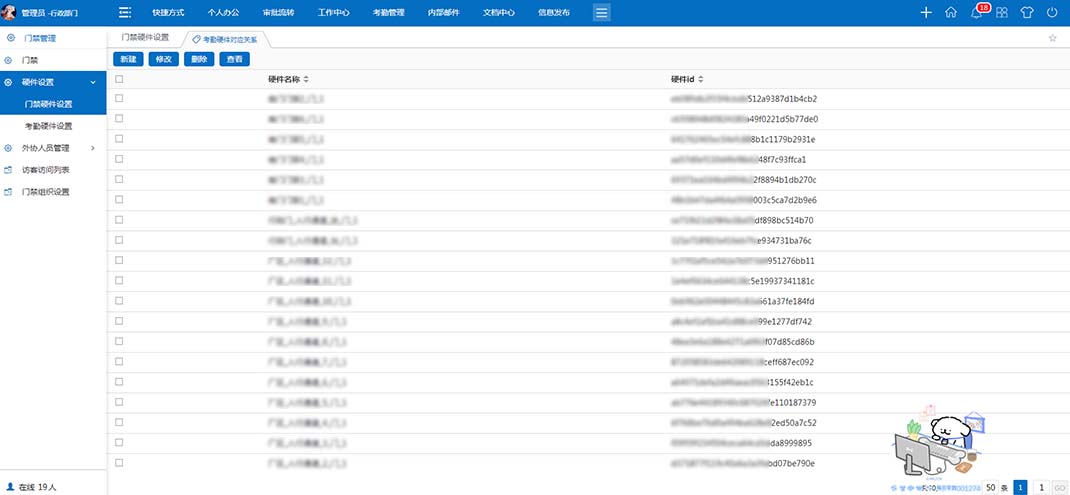The height and width of the screenshot is (495, 1070).
Task: Check the first row's checkbox
Action: [x=119, y=99]
